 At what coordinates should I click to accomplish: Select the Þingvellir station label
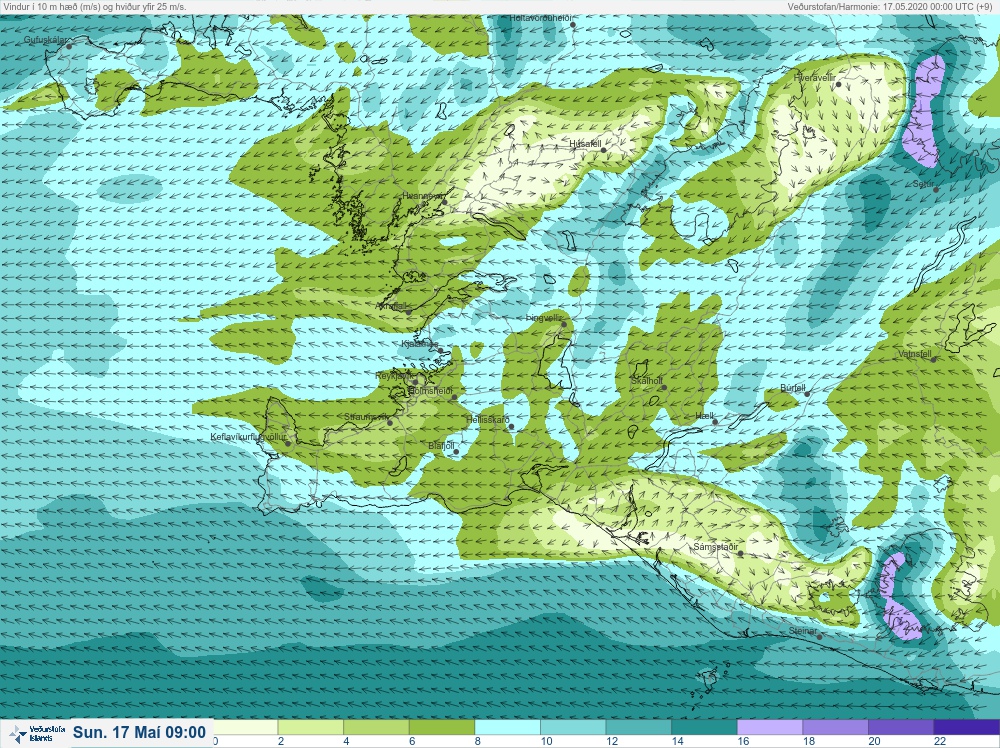pyautogui.click(x=544, y=318)
